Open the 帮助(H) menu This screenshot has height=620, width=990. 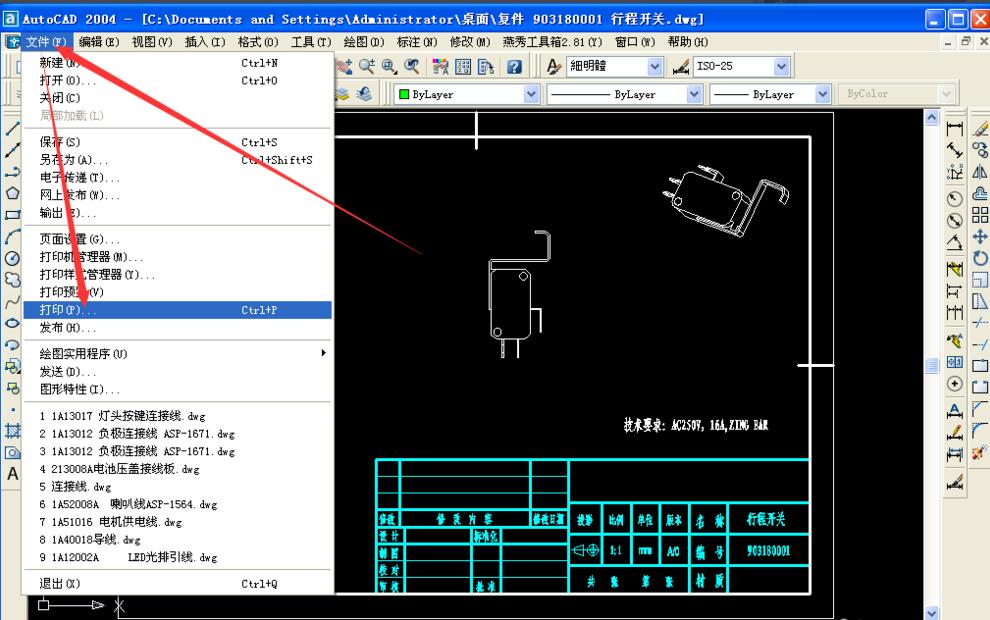(688, 42)
